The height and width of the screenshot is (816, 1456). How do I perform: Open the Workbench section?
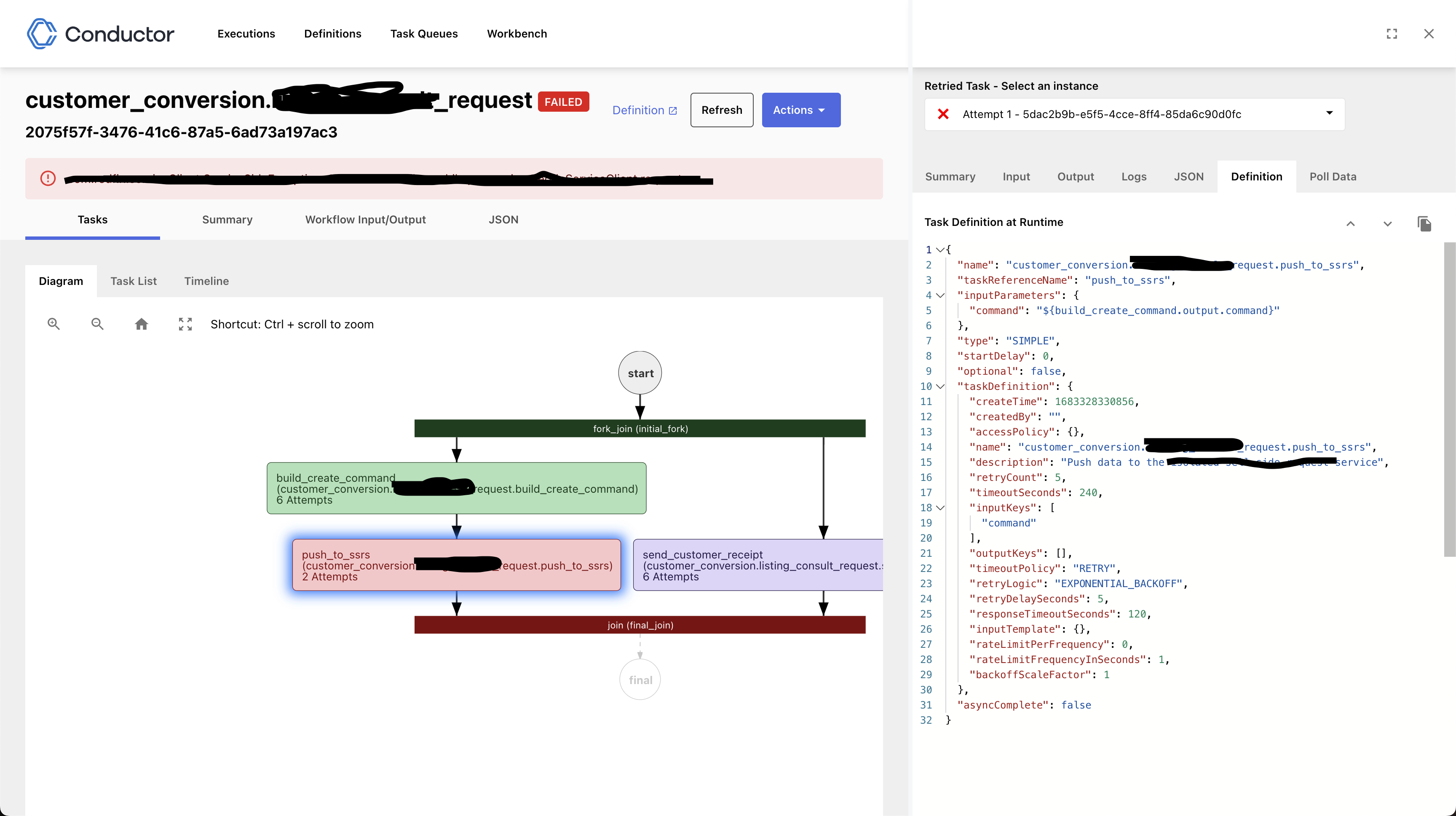click(x=517, y=33)
